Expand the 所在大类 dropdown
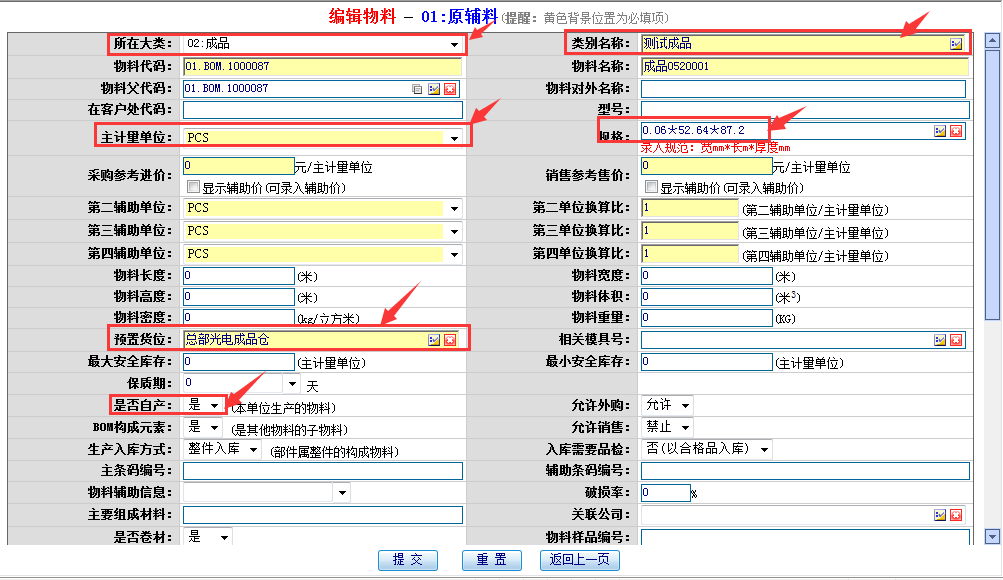The width and height of the screenshot is (1003, 580). [x=454, y=45]
